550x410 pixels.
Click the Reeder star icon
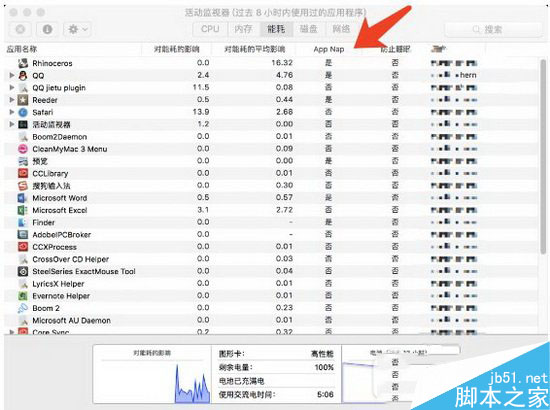(x=23, y=100)
